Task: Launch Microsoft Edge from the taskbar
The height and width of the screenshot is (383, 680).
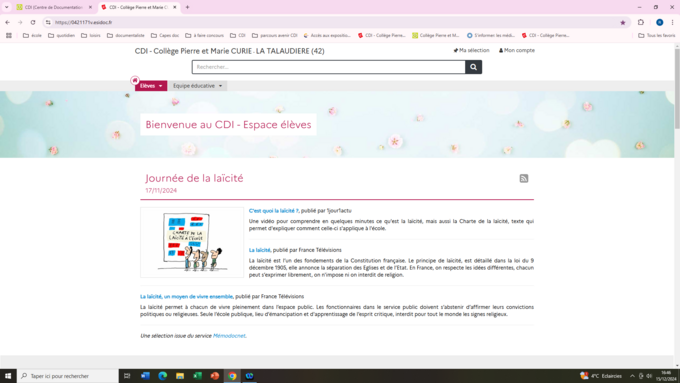Action: click(x=163, y=376)
